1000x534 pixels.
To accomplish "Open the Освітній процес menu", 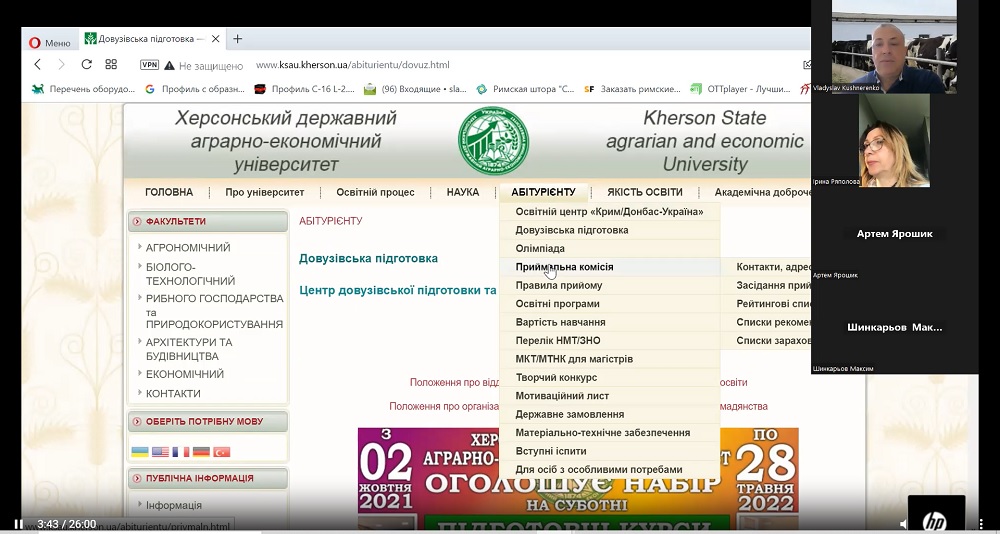I will click(376, 192).
